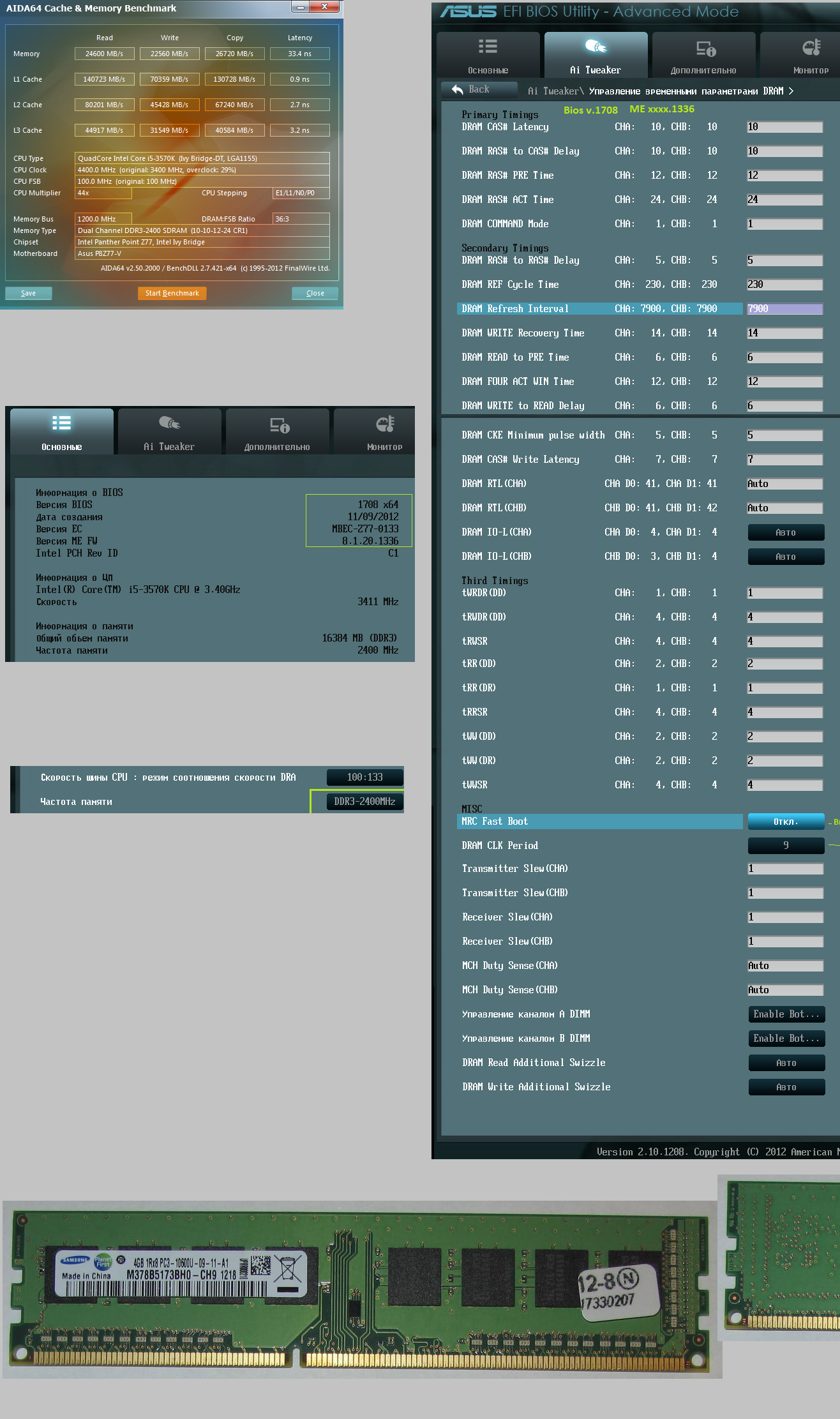Viewport: 840px width, 1419px height.
Task: Open DRAM CLK Period value 9 dropdown
Action: 786,845
